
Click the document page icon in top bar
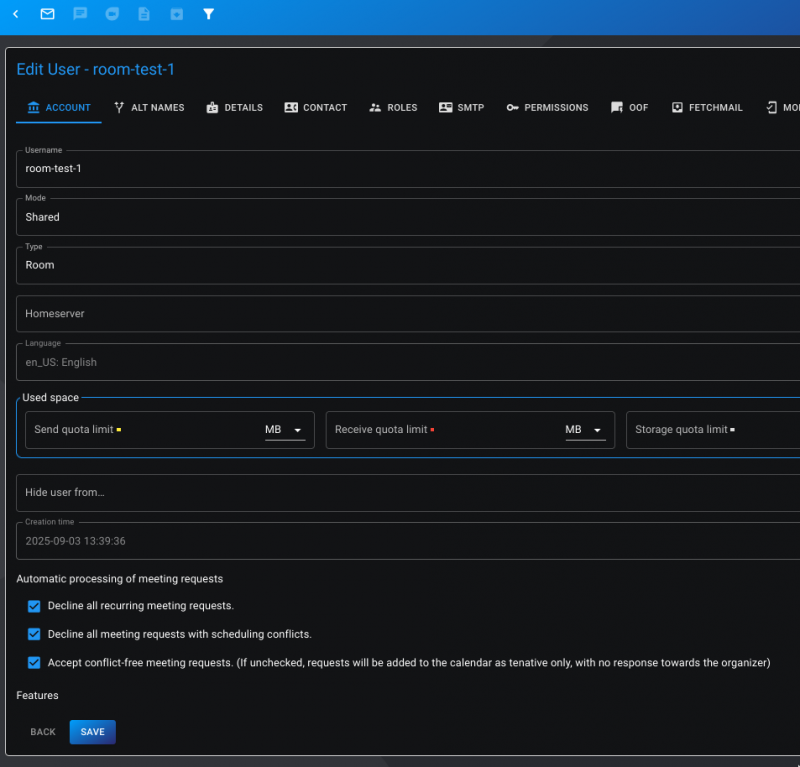144,14
